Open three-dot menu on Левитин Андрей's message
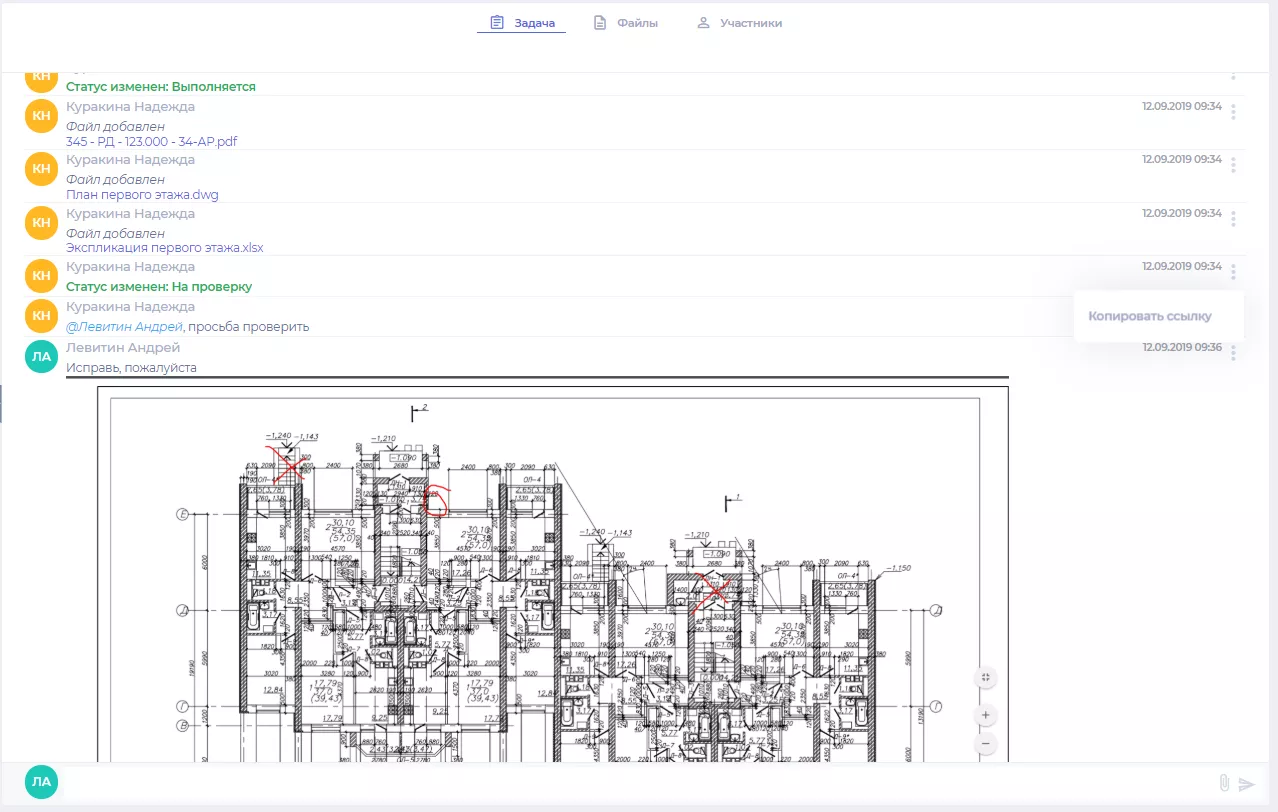Screen dimensions: 1278x812 pyautogui.click(x=1233, y=352)
